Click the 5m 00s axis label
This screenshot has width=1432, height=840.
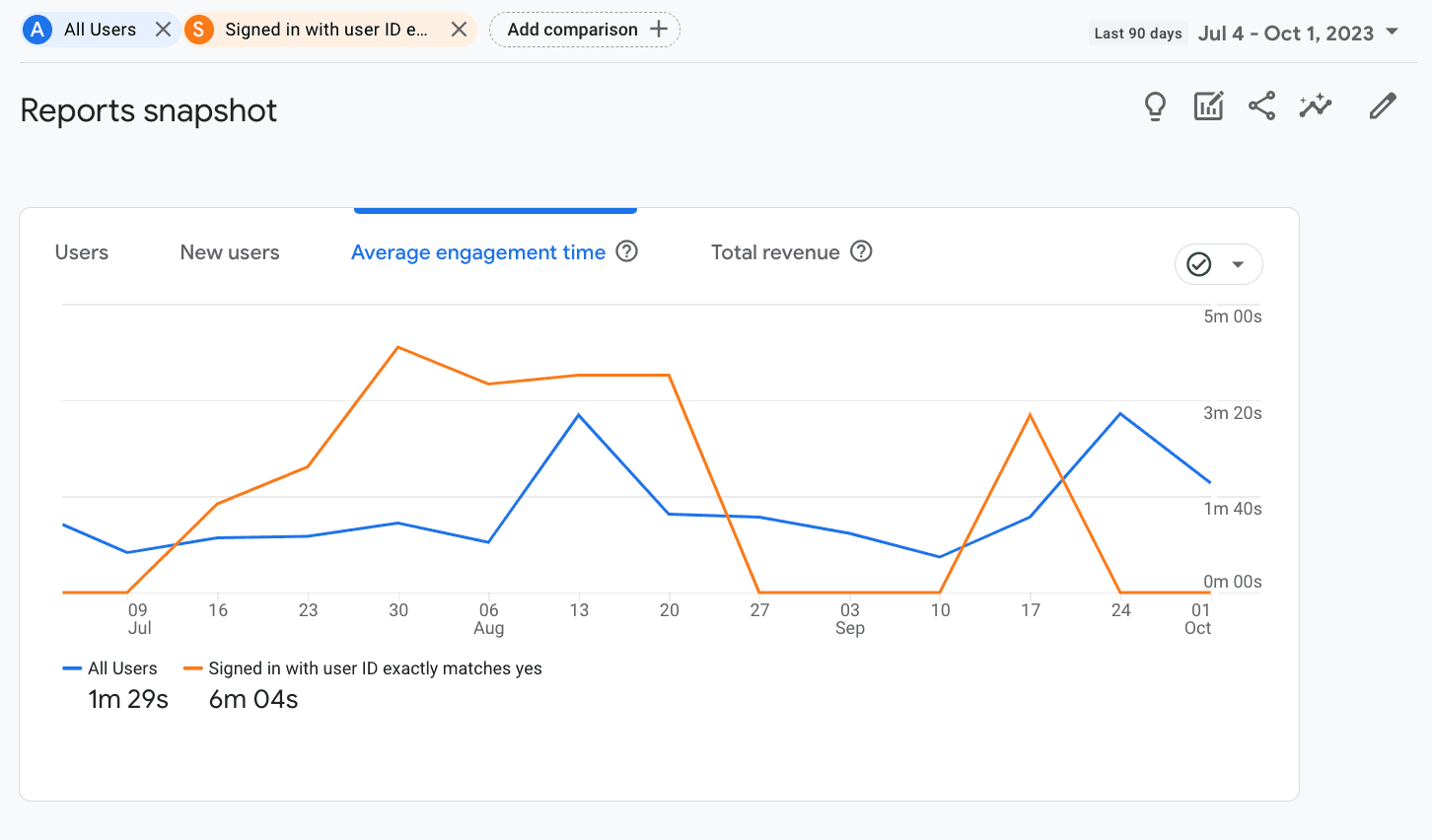click(x=1233, y=316)
